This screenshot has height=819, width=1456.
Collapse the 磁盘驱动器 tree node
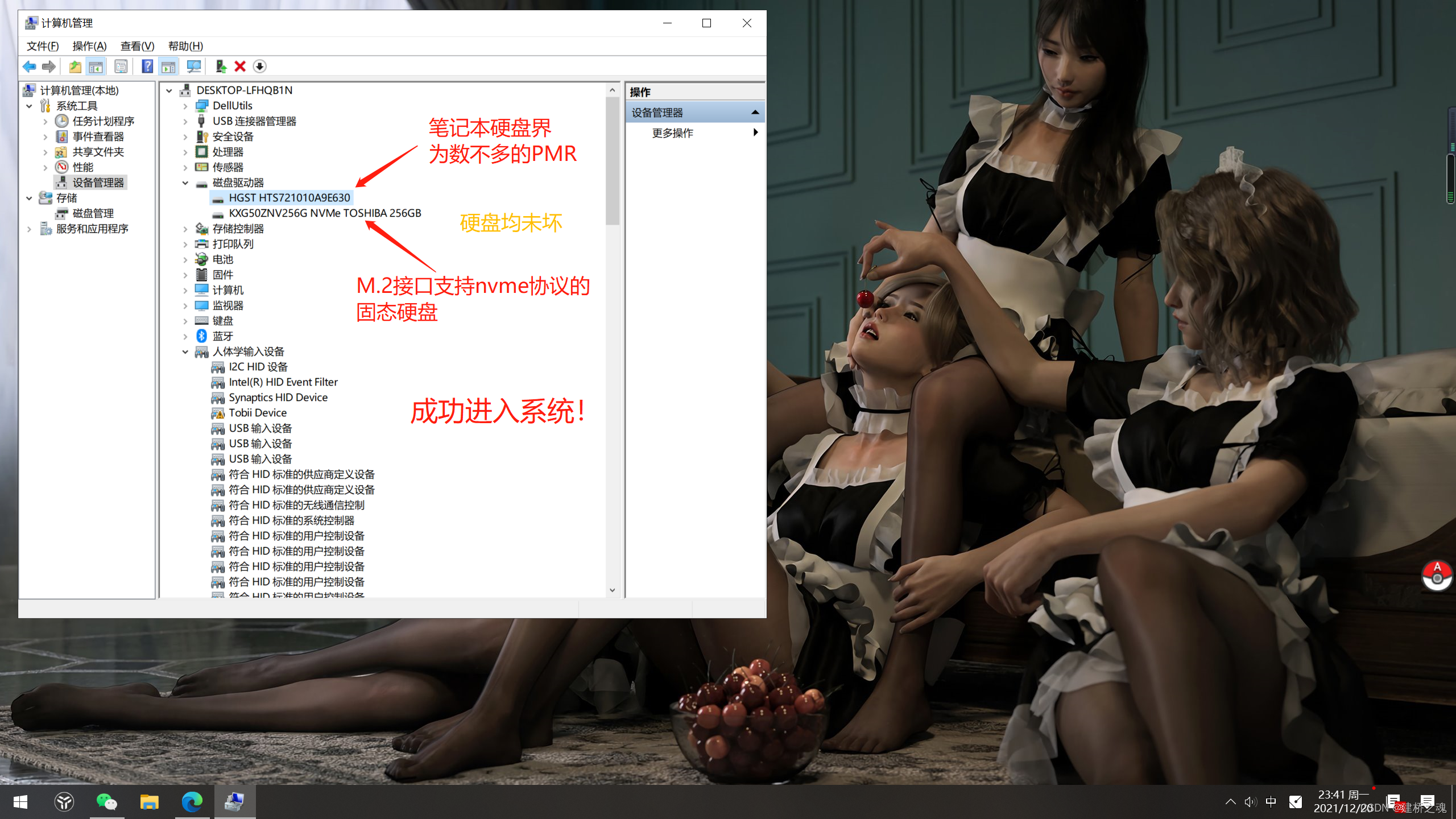pos(185,183)
